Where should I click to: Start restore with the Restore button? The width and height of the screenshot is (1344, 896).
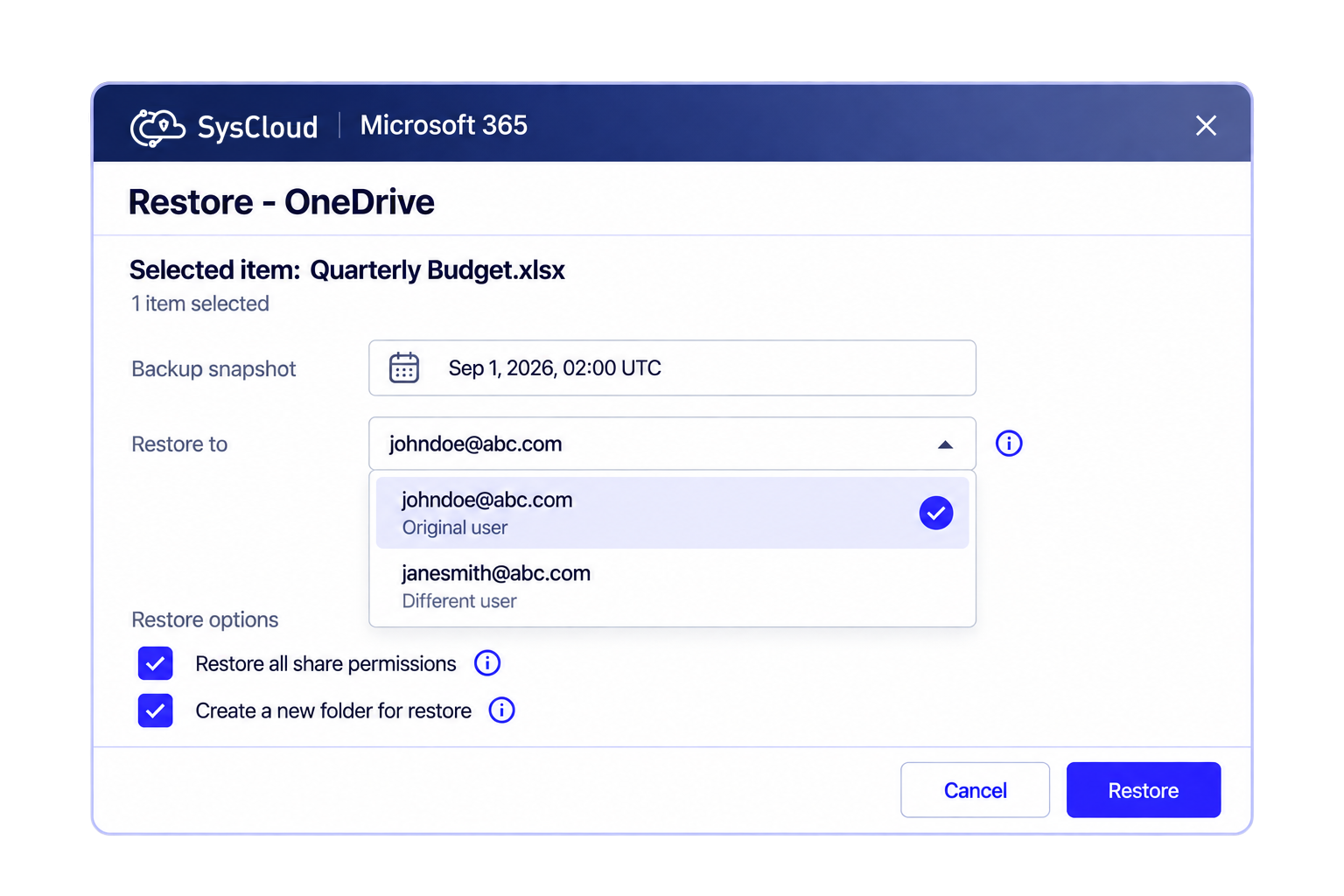coord(1144,790)
